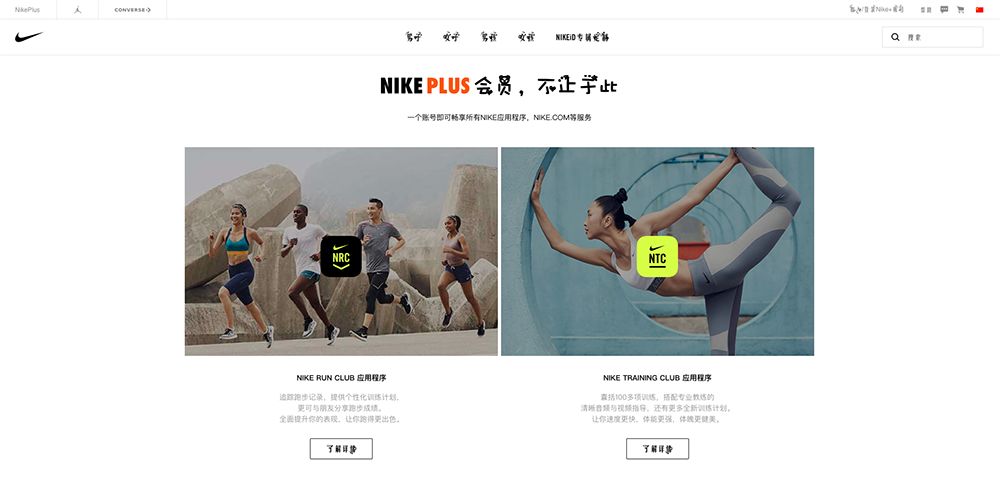
Task: Select the 女子 navigation menu
Action: coord(452,37)
